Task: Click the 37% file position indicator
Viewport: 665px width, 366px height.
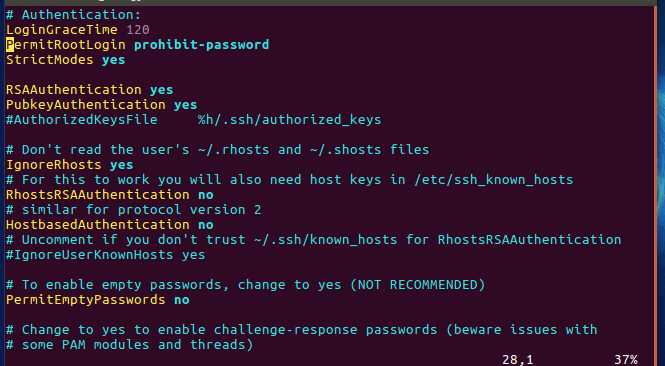Action: tap(626, 360)
